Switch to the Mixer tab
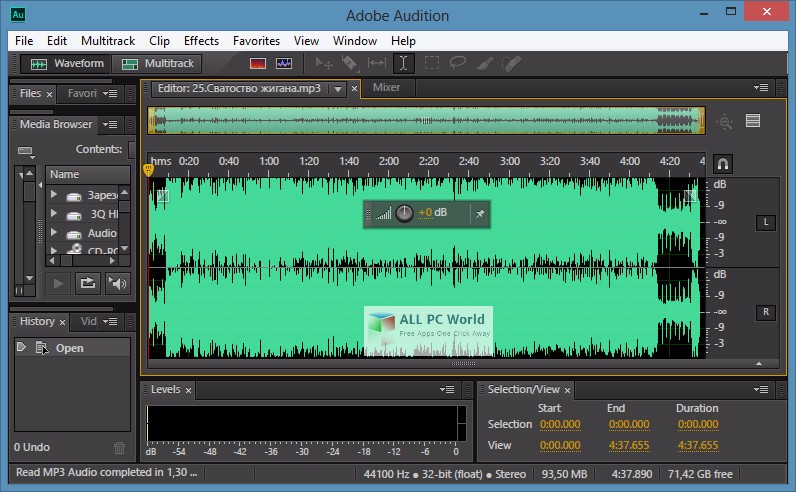Screen dimensions: 796x492 [386, 87]
